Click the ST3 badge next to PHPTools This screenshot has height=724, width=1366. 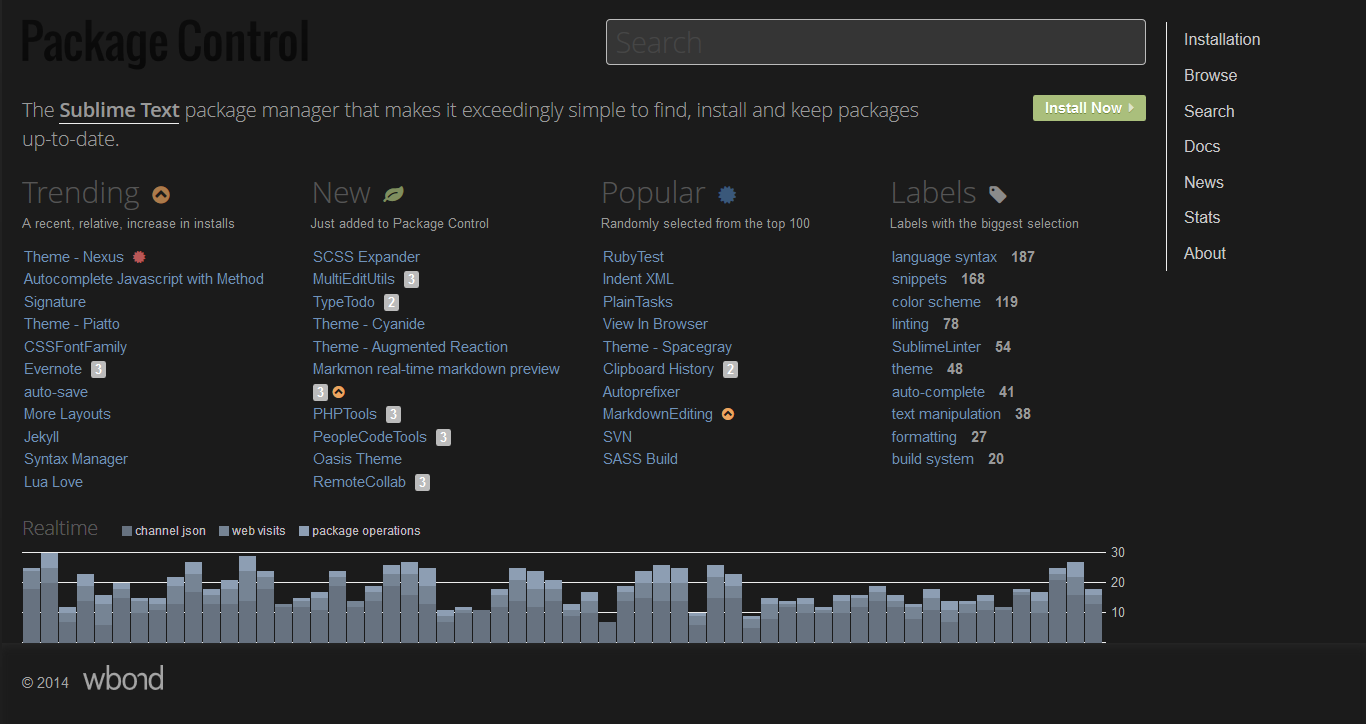(394, 414)
